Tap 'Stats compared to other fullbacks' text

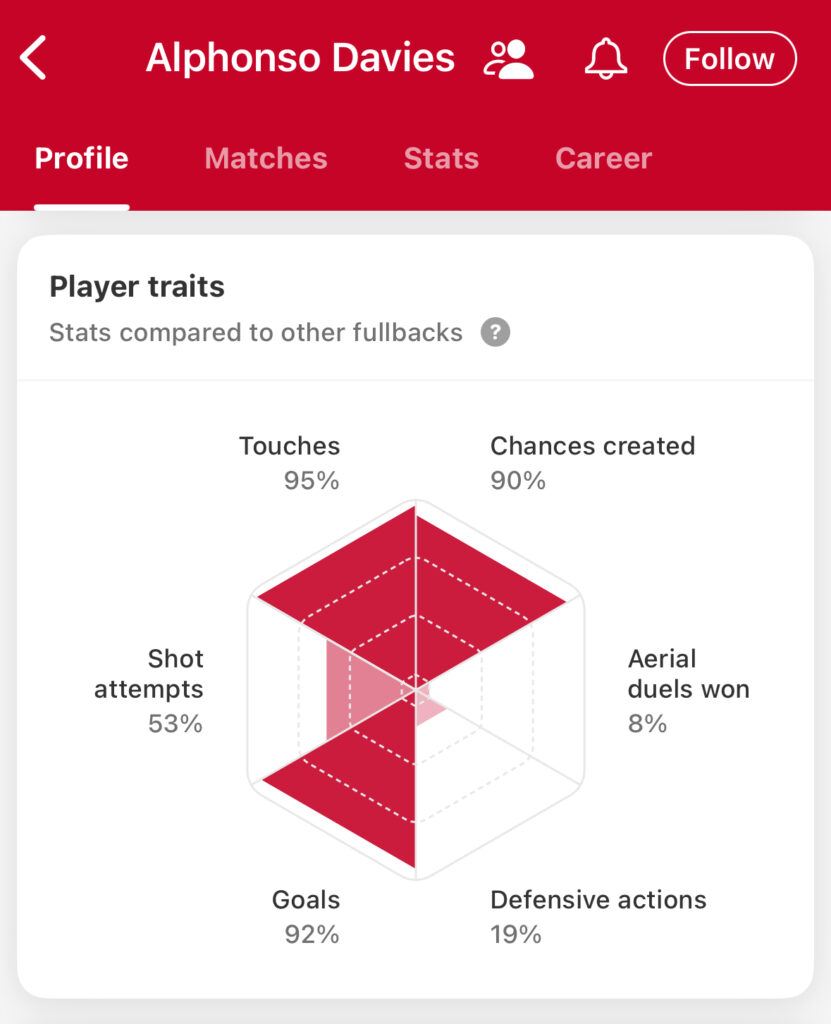click(256, 332)
